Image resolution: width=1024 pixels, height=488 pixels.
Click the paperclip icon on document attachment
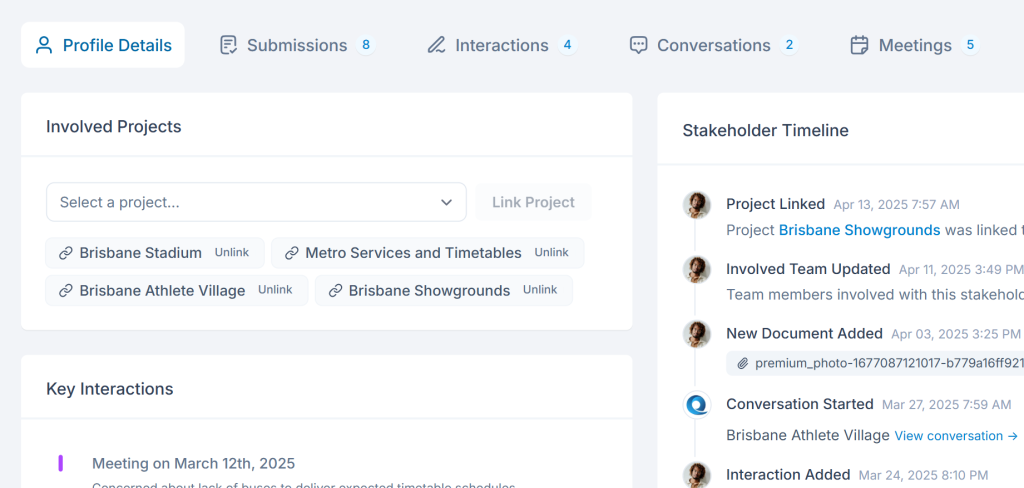(743, 363)
